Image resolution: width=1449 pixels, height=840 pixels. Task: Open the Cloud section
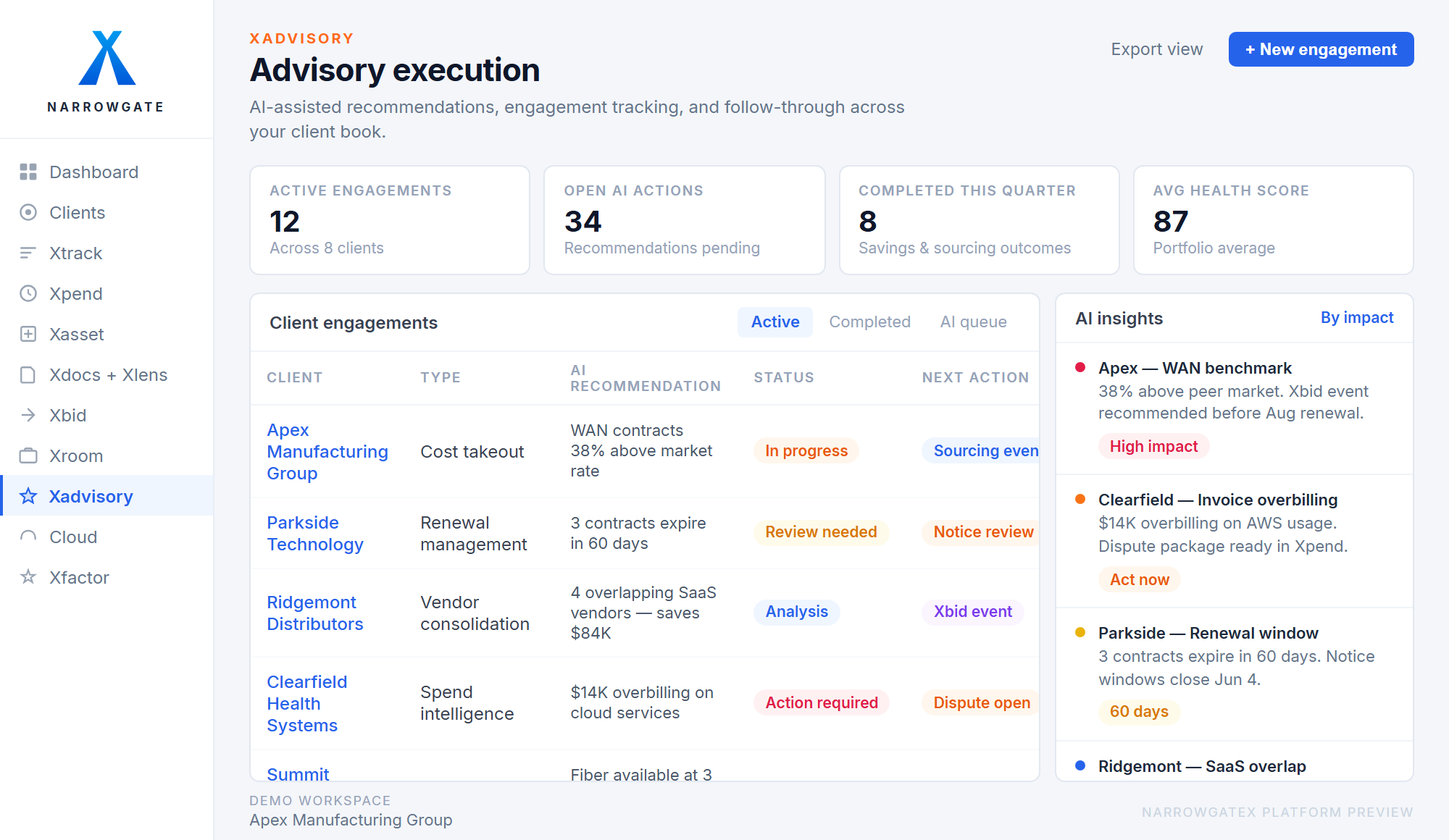pyautogui.click(x=107, y=537)
